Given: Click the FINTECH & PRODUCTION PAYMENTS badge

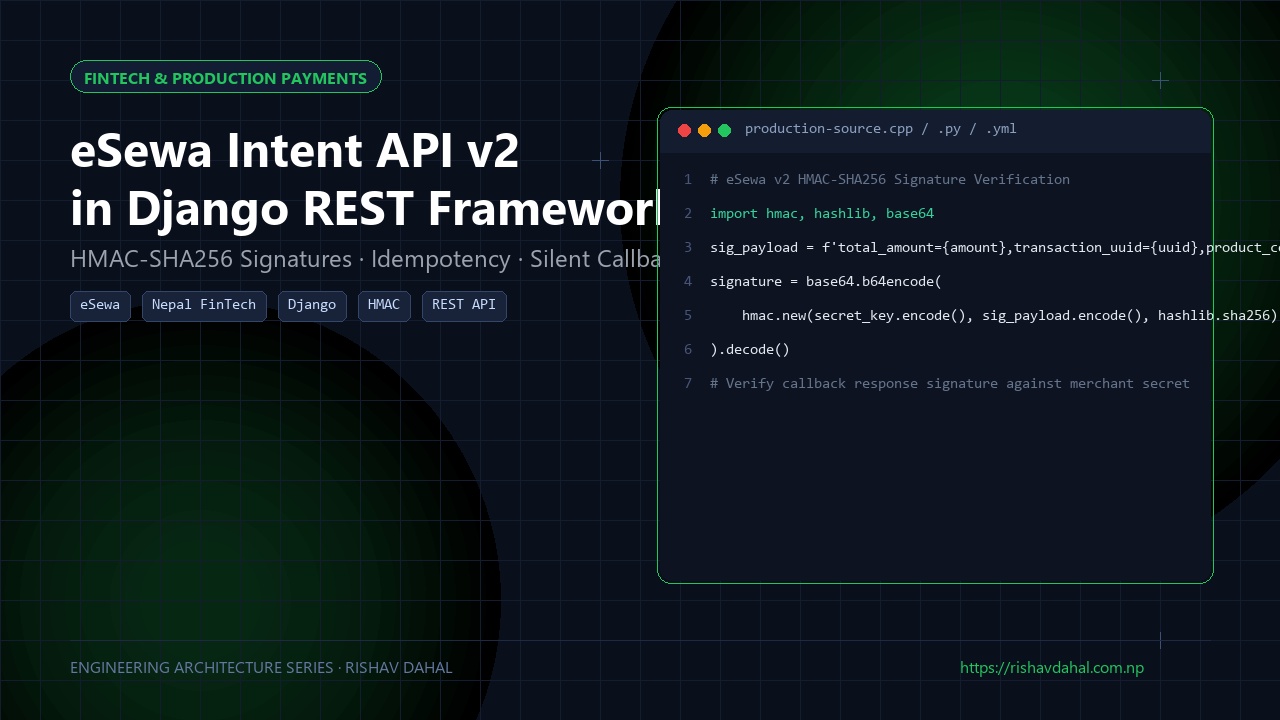Looking at the screenshot, I should point(226,77).
